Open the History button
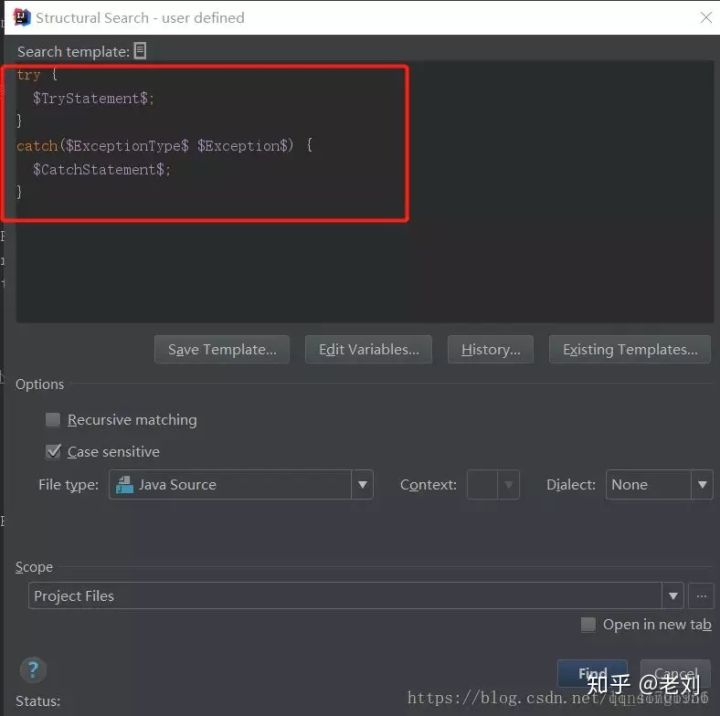720x716 pixels. [x=490, y=350]
